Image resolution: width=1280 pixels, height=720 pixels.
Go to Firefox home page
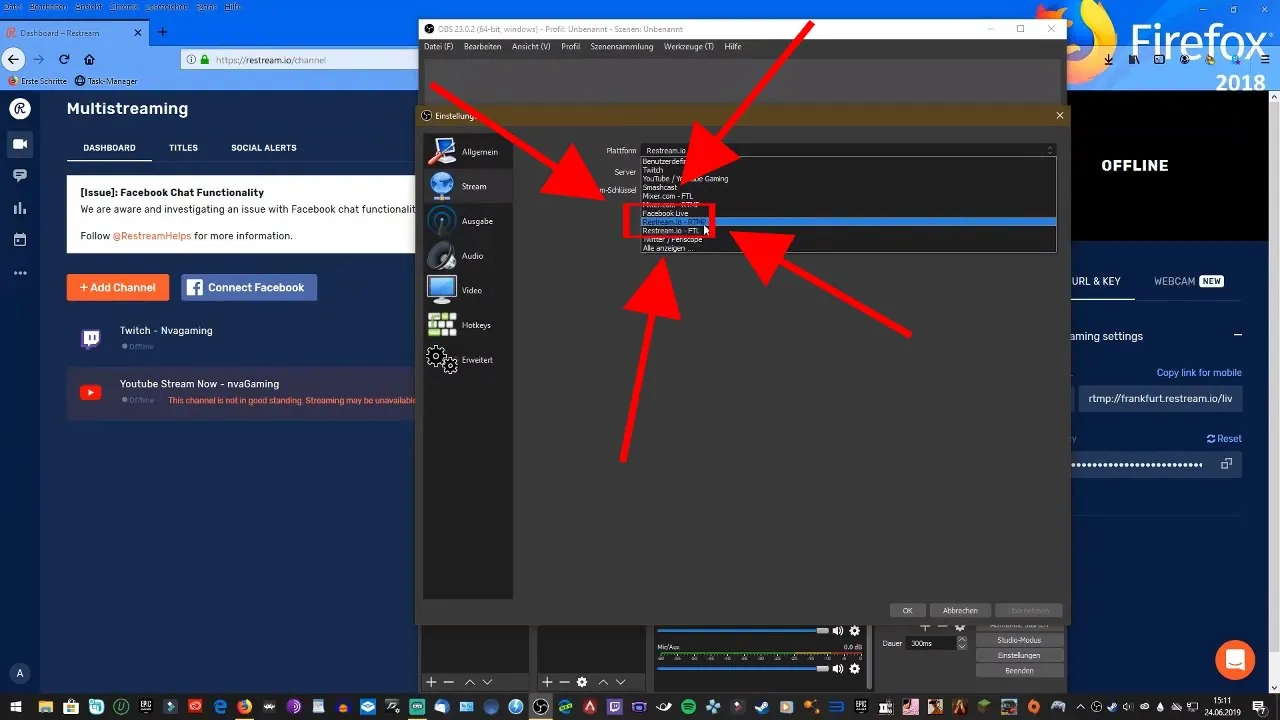point(90,60)
